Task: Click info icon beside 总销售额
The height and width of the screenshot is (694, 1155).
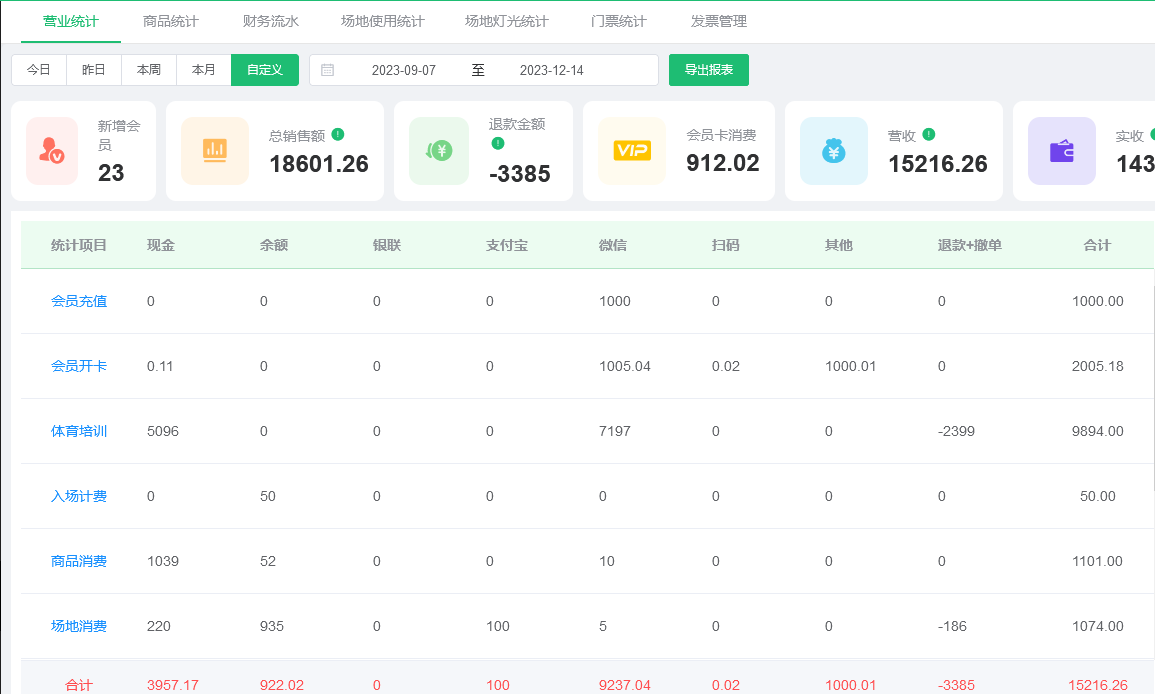Action: coord(338,134)
